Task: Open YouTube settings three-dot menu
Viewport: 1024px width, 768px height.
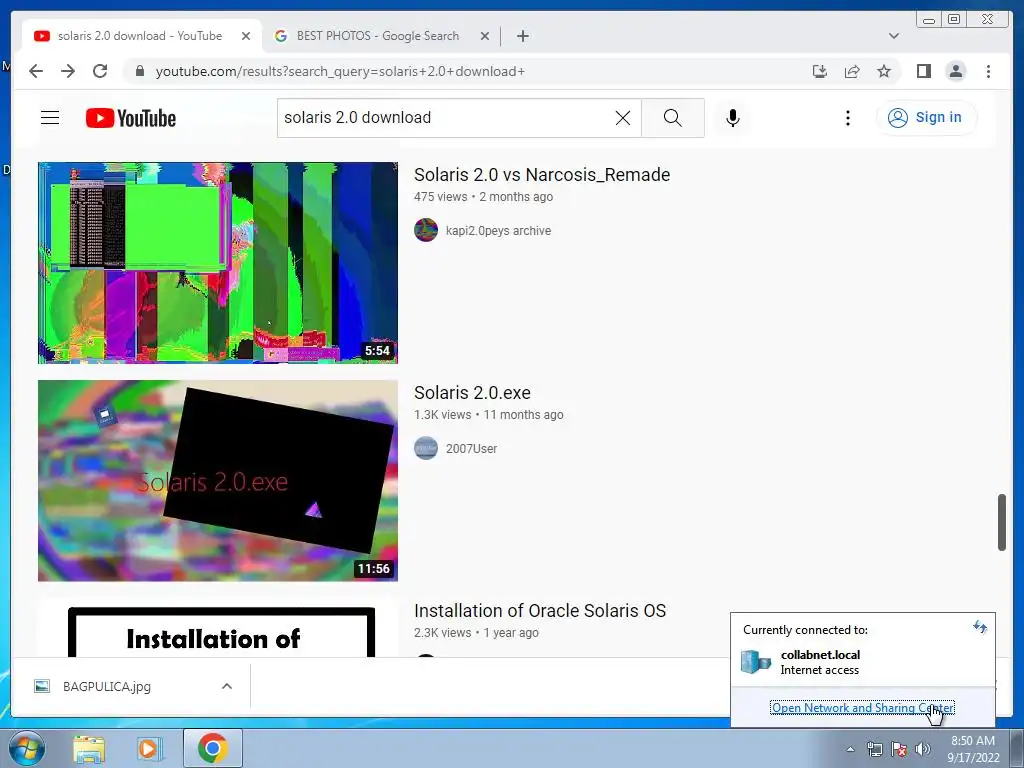Action: coord(848,118)
